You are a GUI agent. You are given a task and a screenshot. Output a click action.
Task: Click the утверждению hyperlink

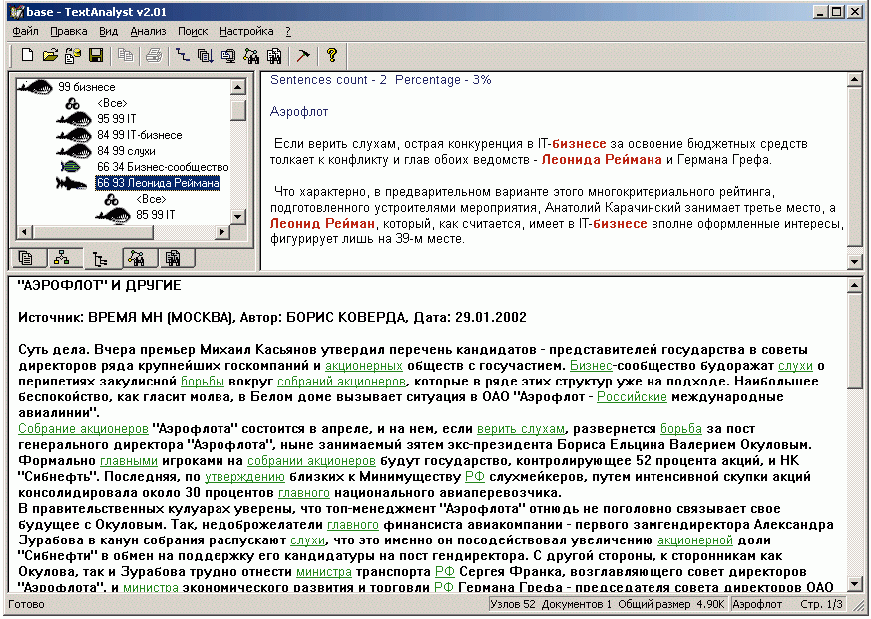(x=244, y=476)
